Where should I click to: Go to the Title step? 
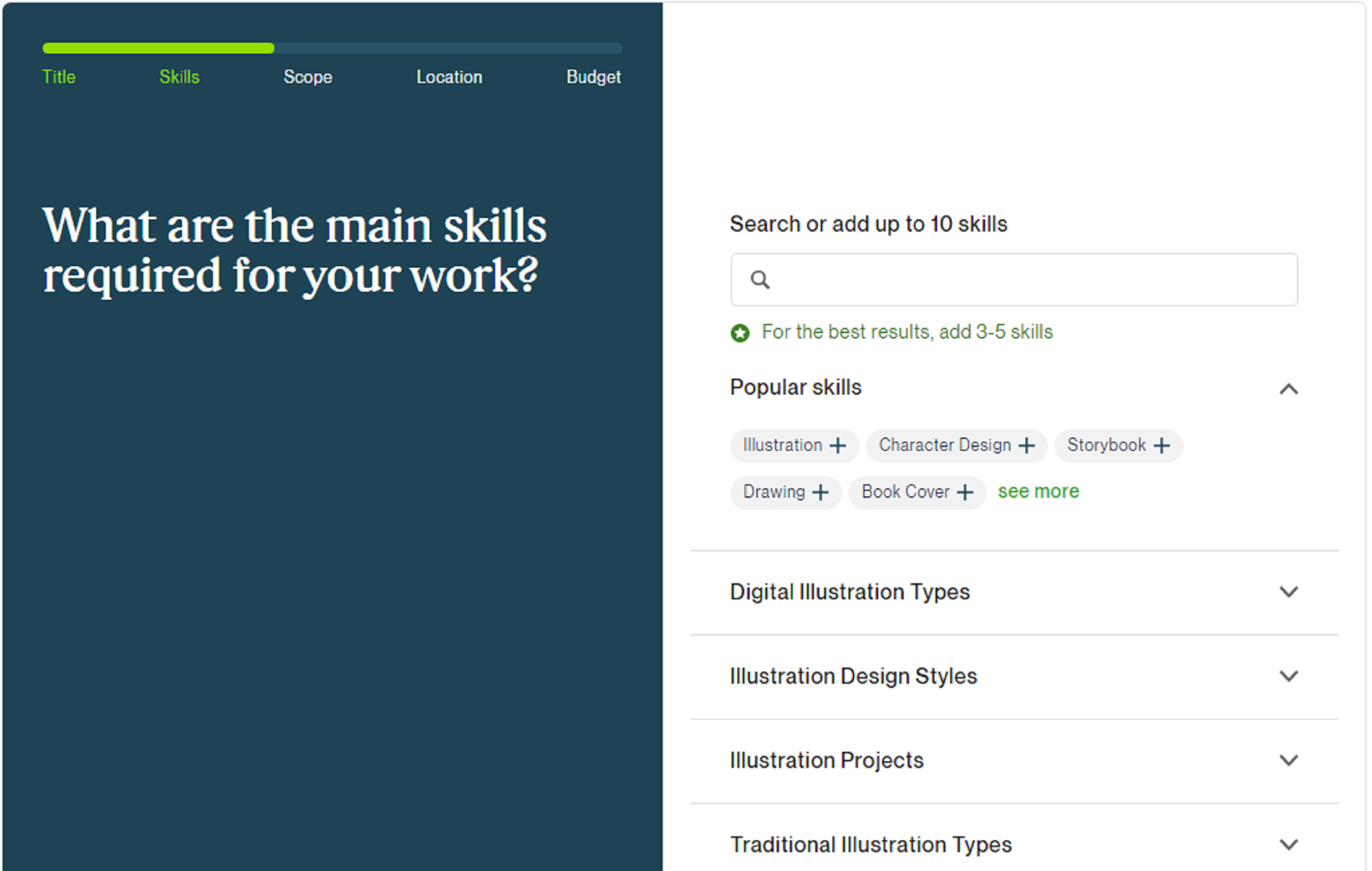(59, 77)
